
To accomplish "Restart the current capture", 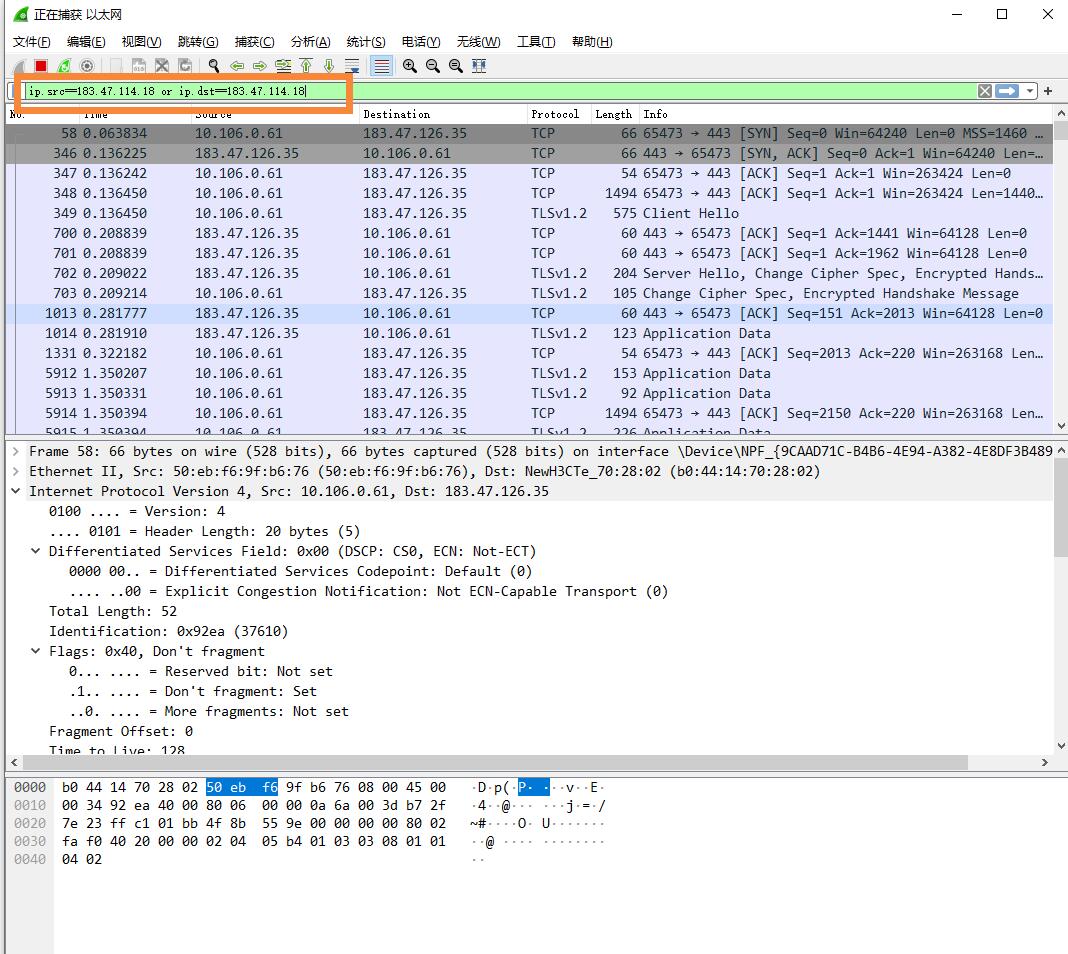I will 64,66.
